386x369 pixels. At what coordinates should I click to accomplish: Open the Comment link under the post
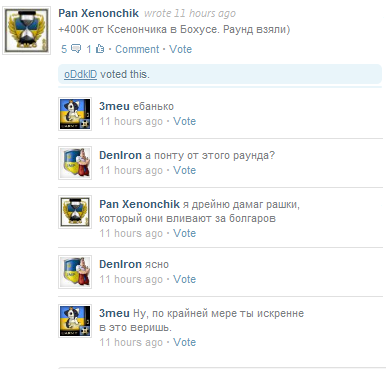coord(137,49)
